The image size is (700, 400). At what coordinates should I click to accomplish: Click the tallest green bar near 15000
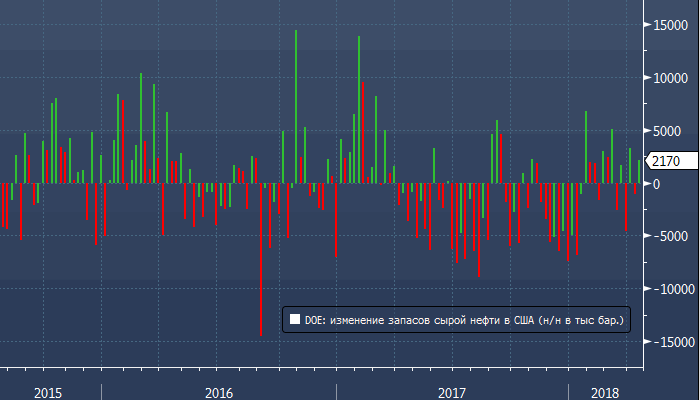pos(296,100)
